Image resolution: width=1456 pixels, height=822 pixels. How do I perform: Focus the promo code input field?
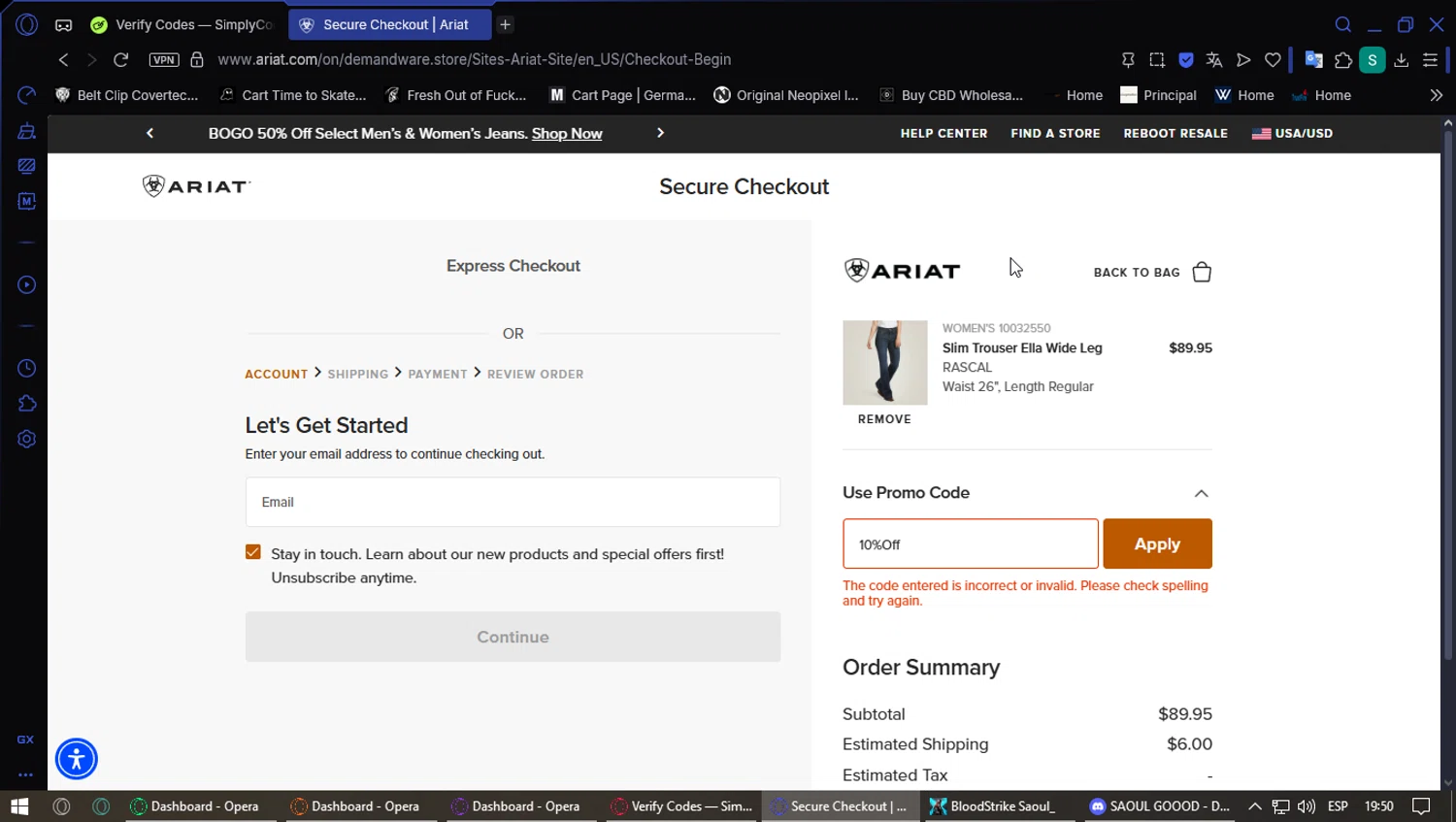(x=971, y=543)
